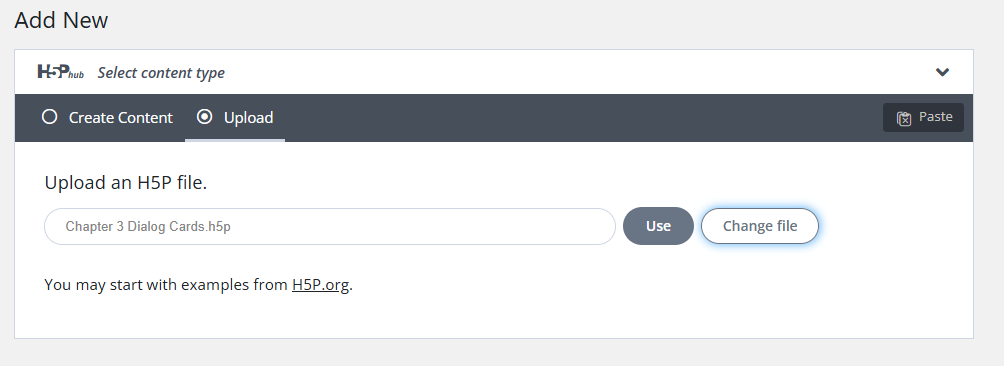The width and height of the screenshot is (1004, 366).
Task: Select the Create Content radio circle
Action: 49,116
